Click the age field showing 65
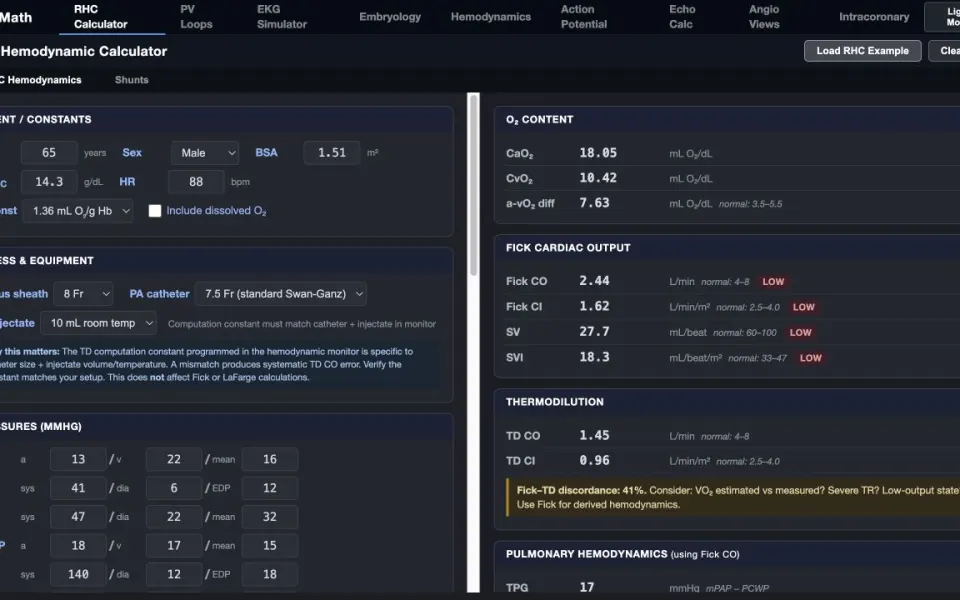This screenshot has width=960, height=600. 49,152
